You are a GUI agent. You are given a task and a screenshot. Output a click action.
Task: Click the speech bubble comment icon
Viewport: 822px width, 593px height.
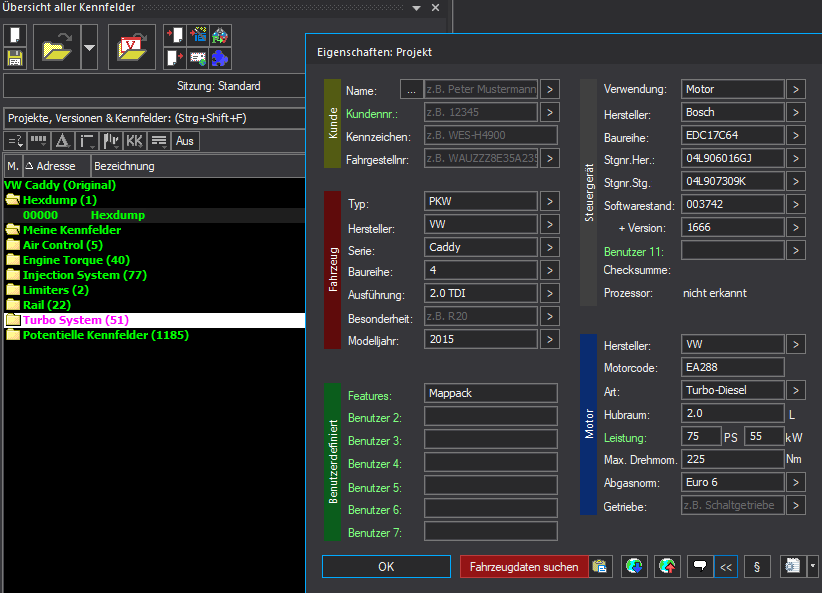[701, 567]
